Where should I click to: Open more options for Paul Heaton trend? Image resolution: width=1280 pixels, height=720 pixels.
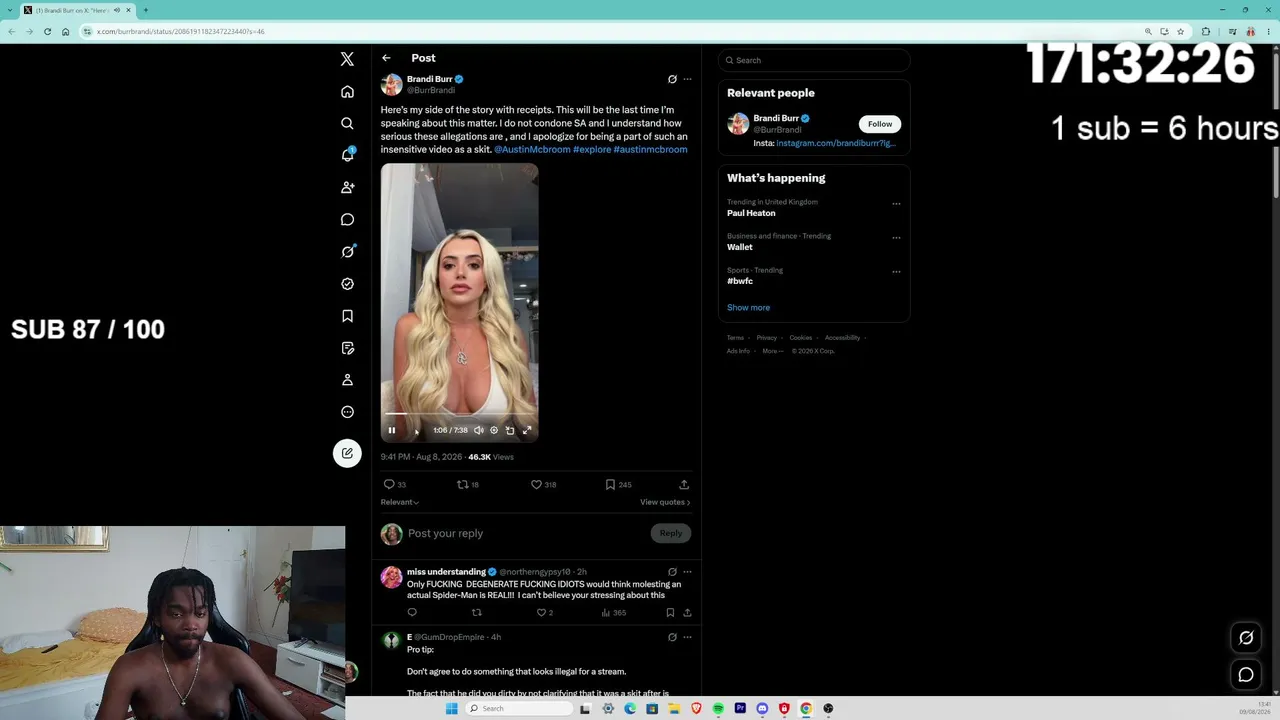point(896,203)
